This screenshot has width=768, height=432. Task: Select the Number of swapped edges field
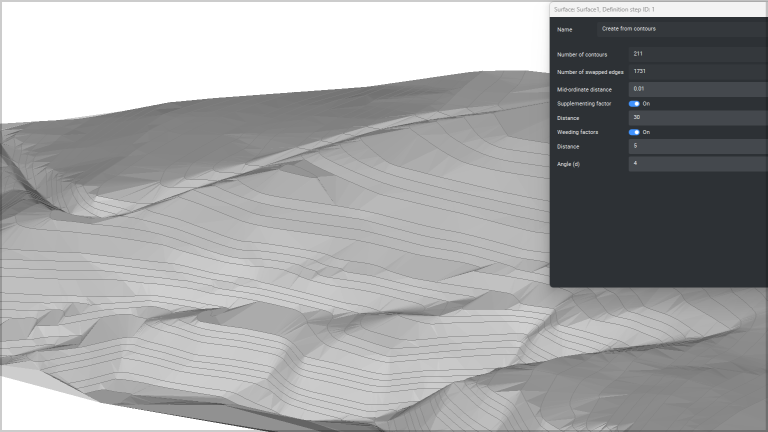coord(698,72)
